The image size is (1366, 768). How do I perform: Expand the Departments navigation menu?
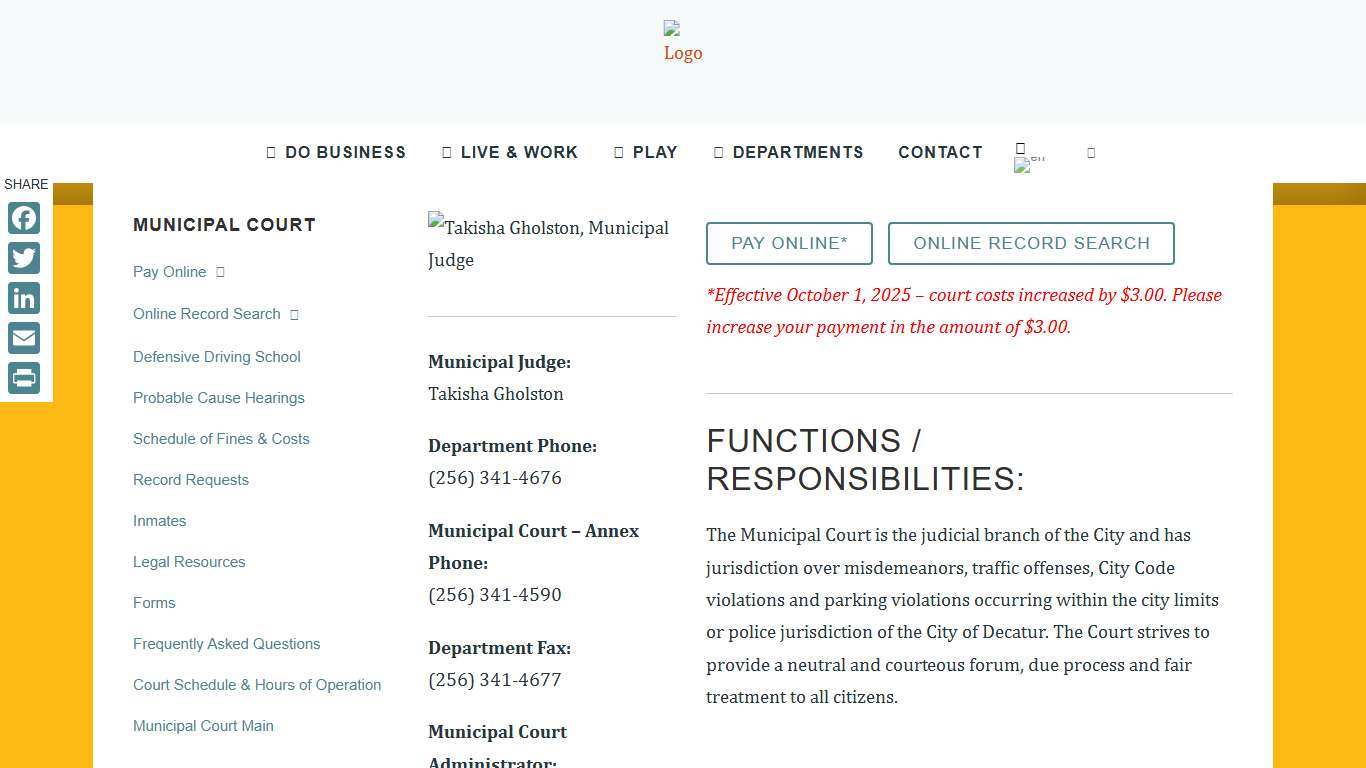[x=788, y=153]
